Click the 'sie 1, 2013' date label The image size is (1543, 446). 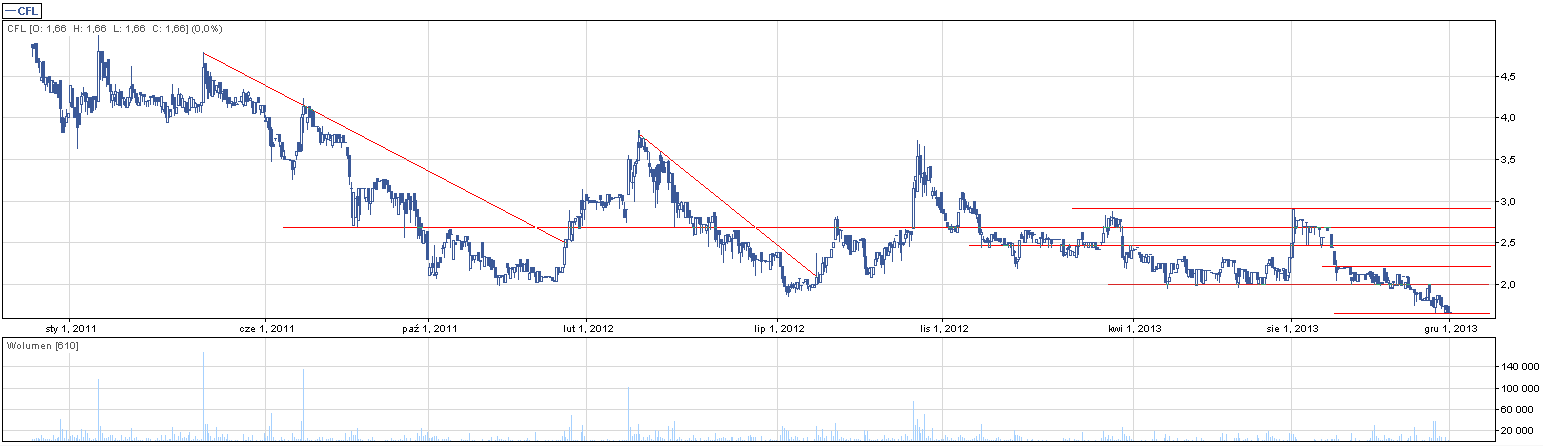point(1292,327)
